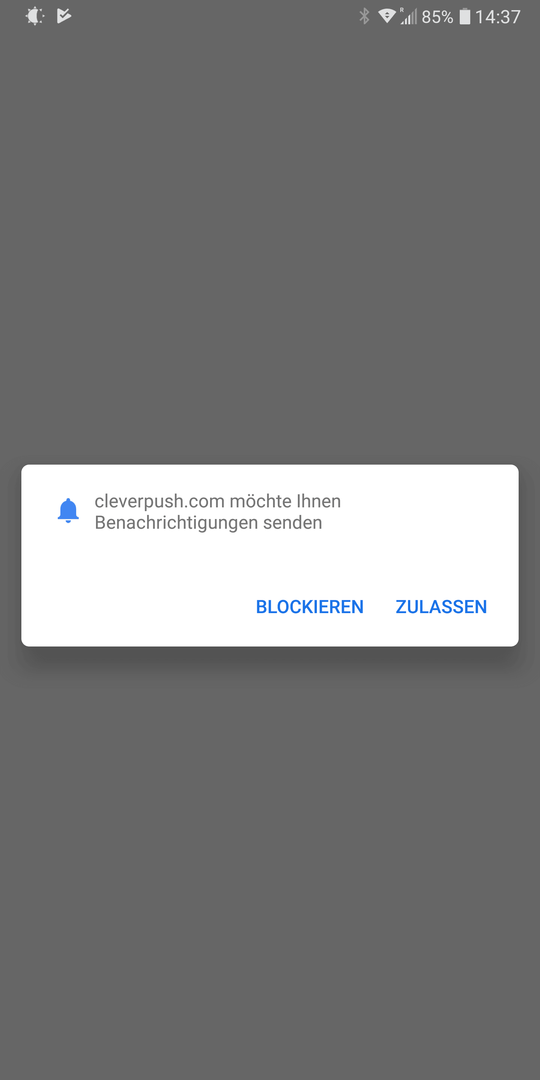Viewport: 540px width, 1080px height.
Task: Tap the 14:37 clock in status bar
Action: point(497,17)
